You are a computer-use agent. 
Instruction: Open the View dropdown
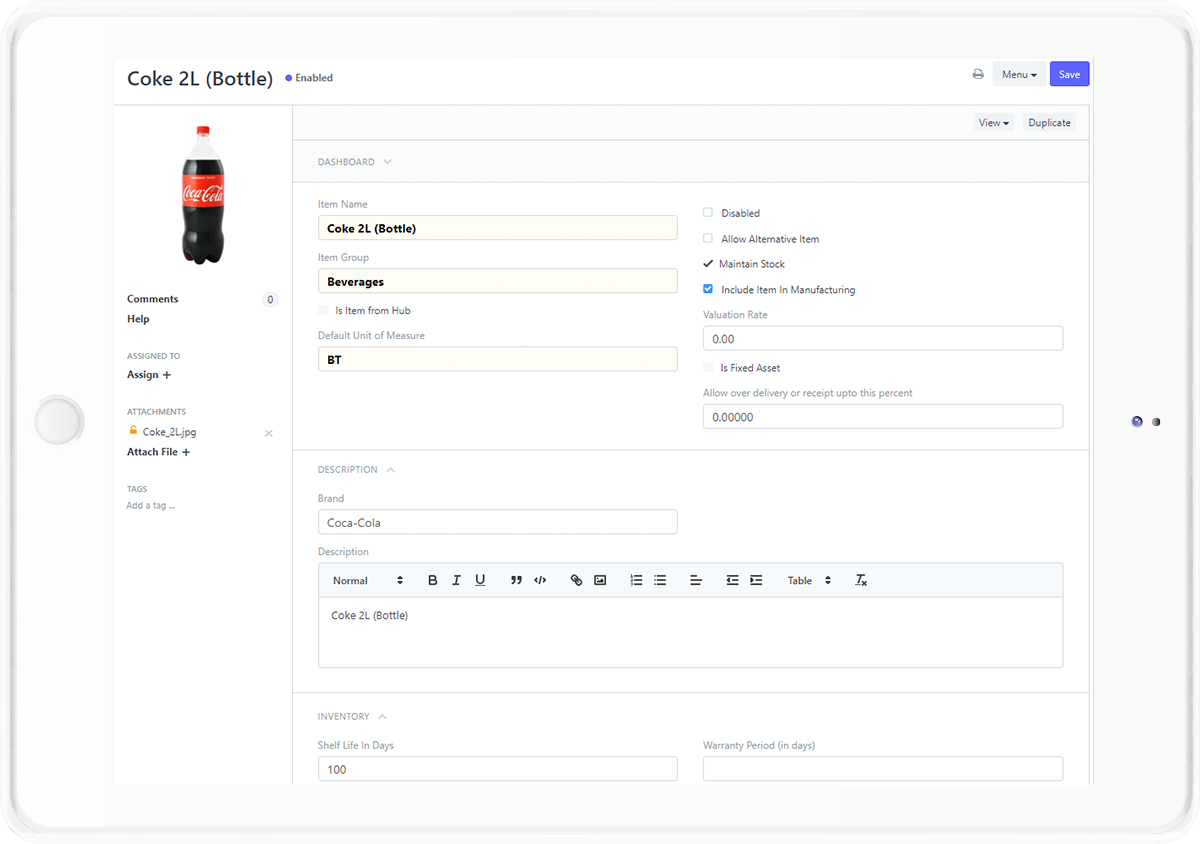[x=993, y=122]
